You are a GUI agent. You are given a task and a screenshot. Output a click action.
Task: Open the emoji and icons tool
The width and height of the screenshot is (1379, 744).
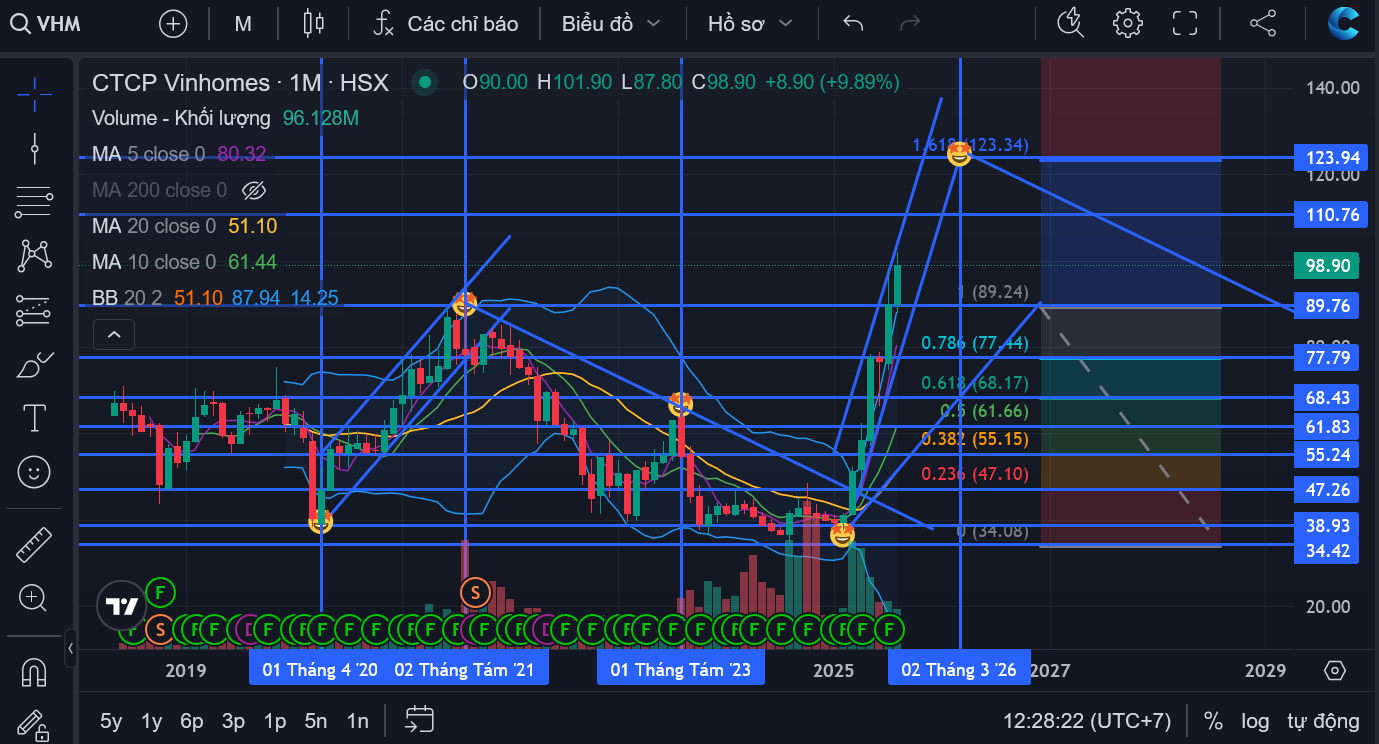[x=35, y=471]
